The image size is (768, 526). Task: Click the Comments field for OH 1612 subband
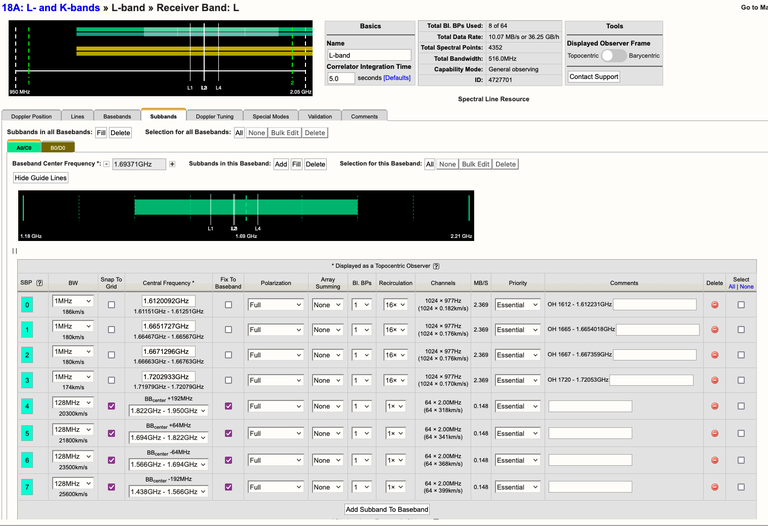[654, 304]
